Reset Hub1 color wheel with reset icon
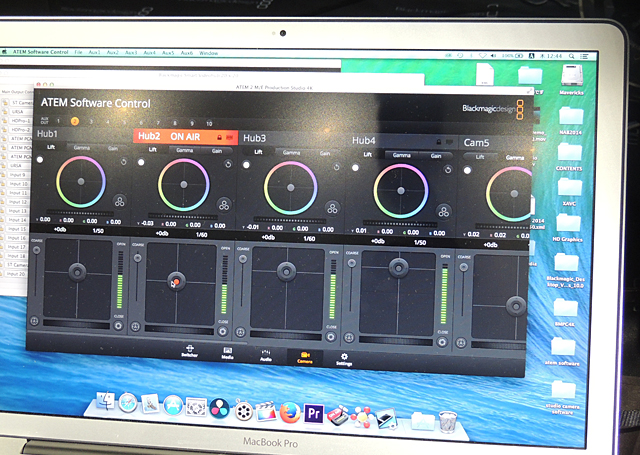Viewport: 640px width, 455px height. coord(123,162)
